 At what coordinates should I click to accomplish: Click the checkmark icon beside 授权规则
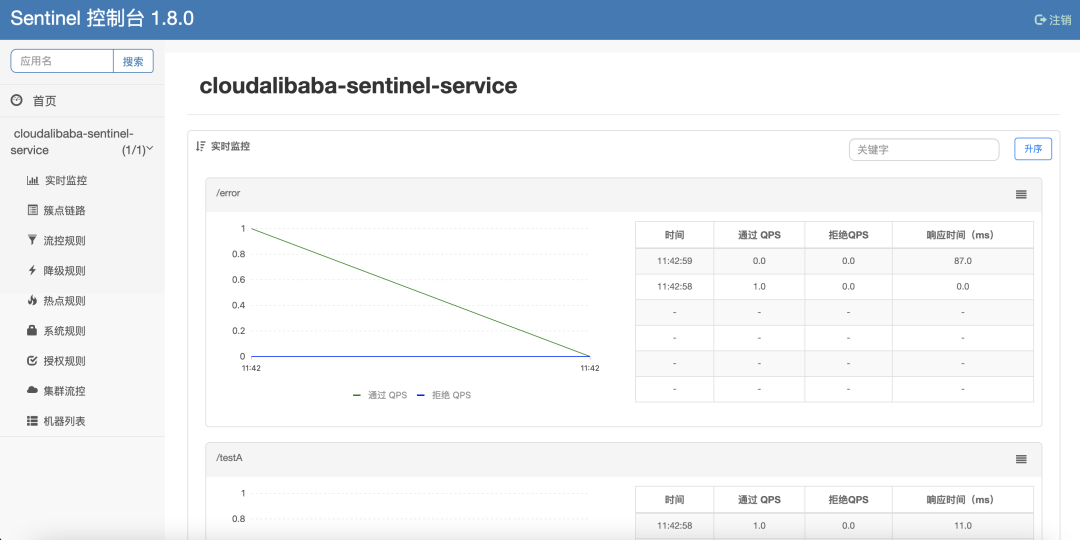[x=33, y=361]
